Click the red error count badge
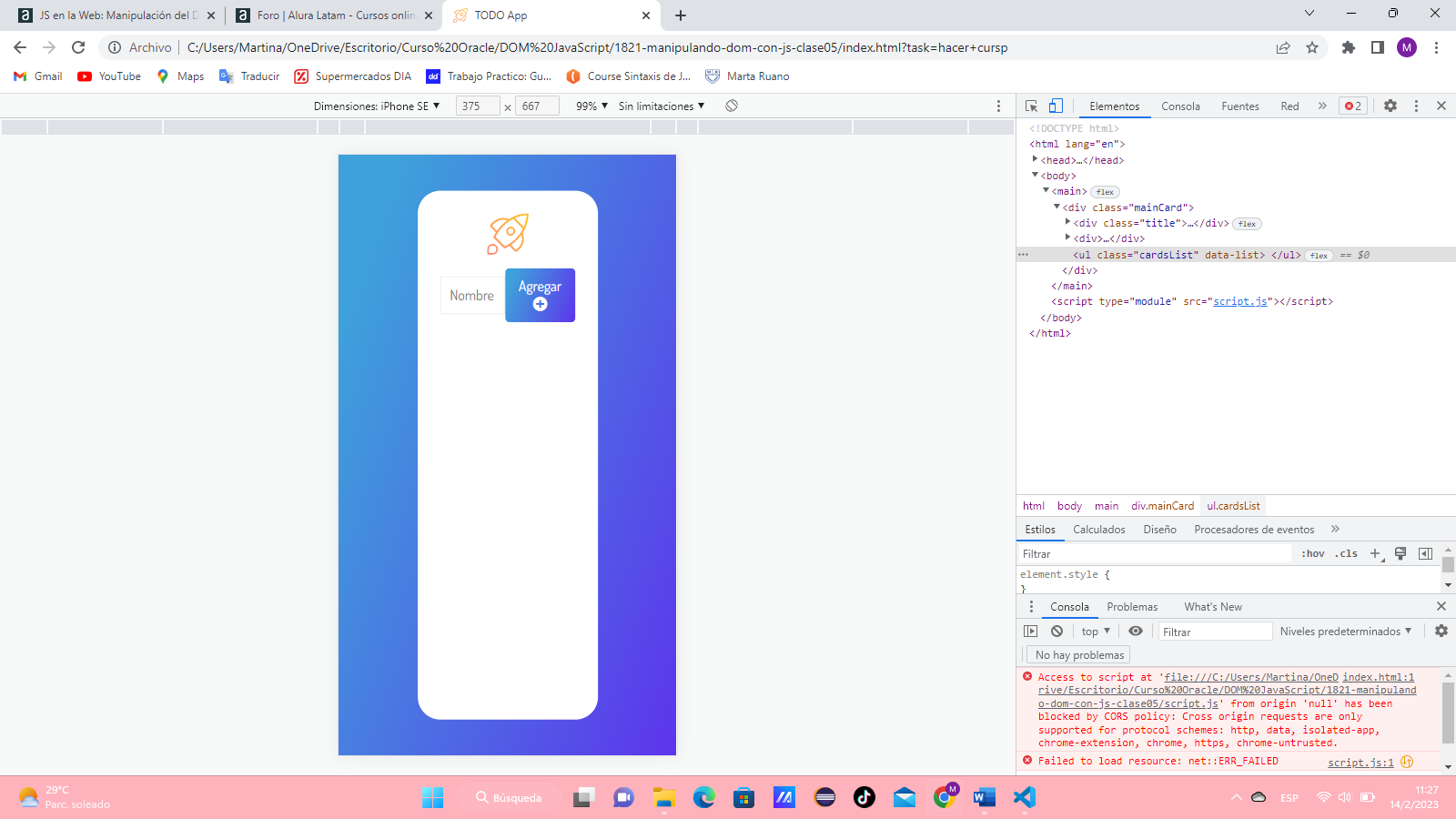1456x819 pixels. pos(1353,106)
